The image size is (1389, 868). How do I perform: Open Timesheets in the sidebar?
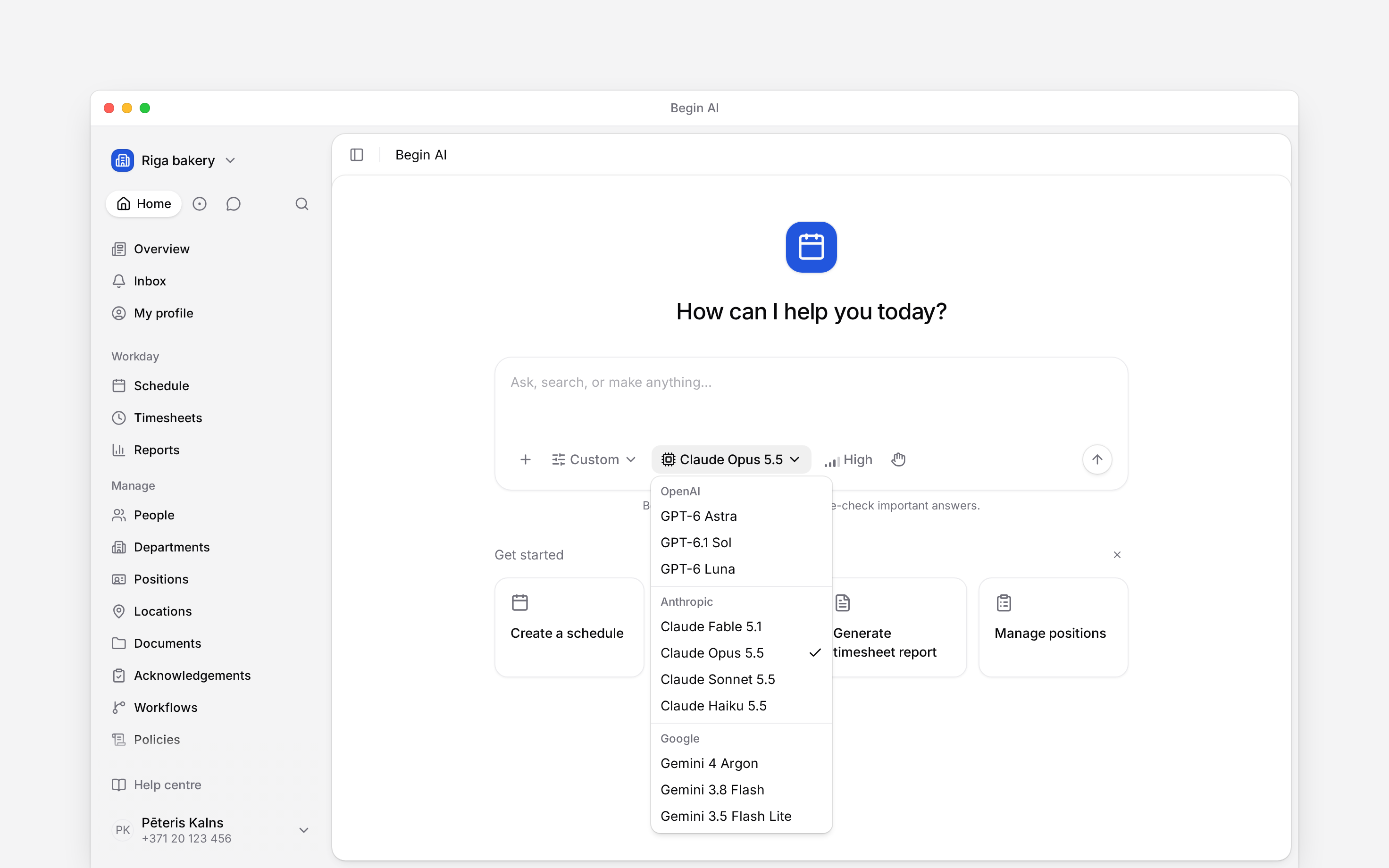[210, 418]
